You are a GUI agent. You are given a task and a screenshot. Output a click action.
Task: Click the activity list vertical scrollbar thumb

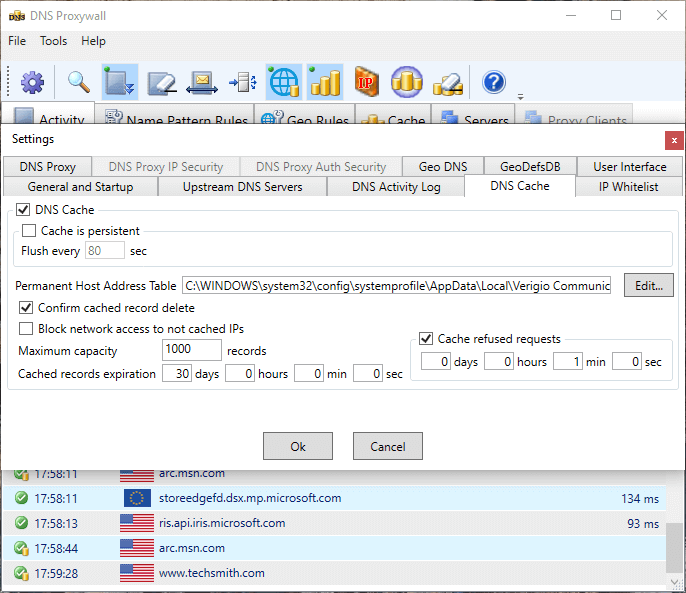(676, 547)
